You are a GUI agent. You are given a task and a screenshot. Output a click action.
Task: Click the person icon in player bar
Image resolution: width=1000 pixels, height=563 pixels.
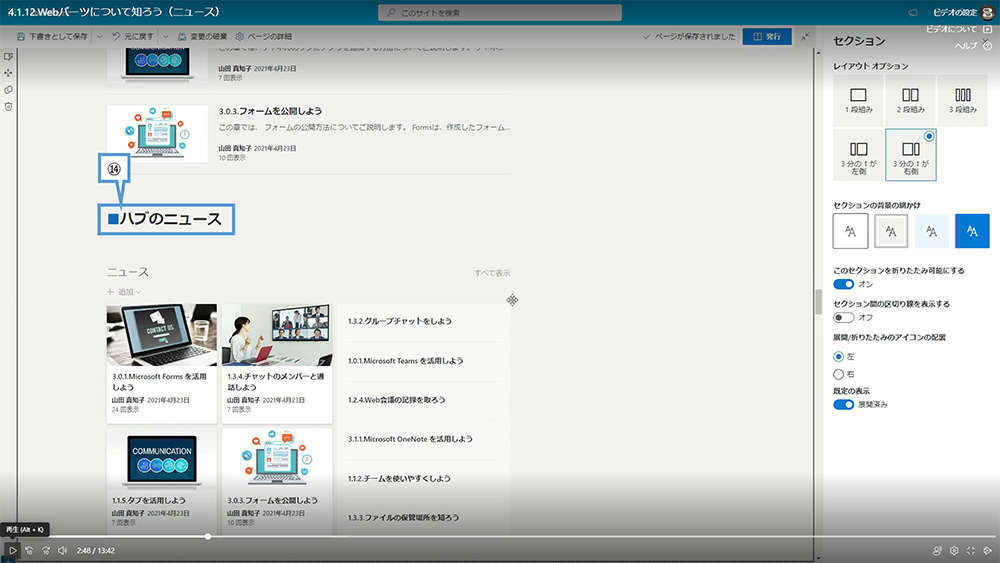(937, 550)
